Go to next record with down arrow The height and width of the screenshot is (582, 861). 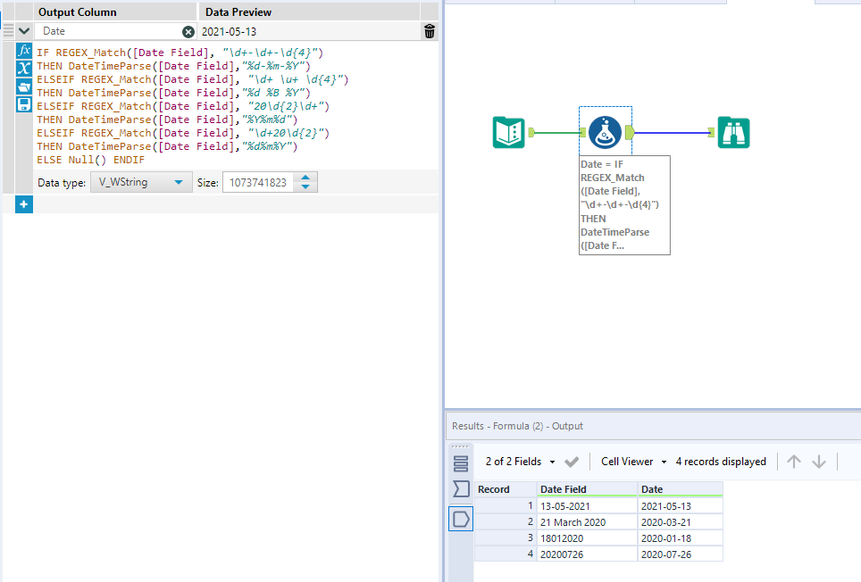[x=819, y=462]
